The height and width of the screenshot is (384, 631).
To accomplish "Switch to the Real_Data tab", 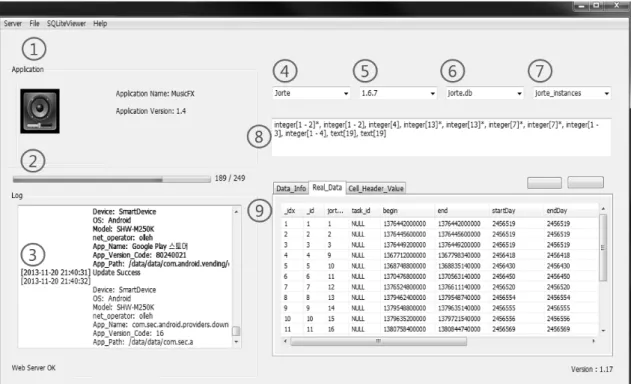I will 327,187.
